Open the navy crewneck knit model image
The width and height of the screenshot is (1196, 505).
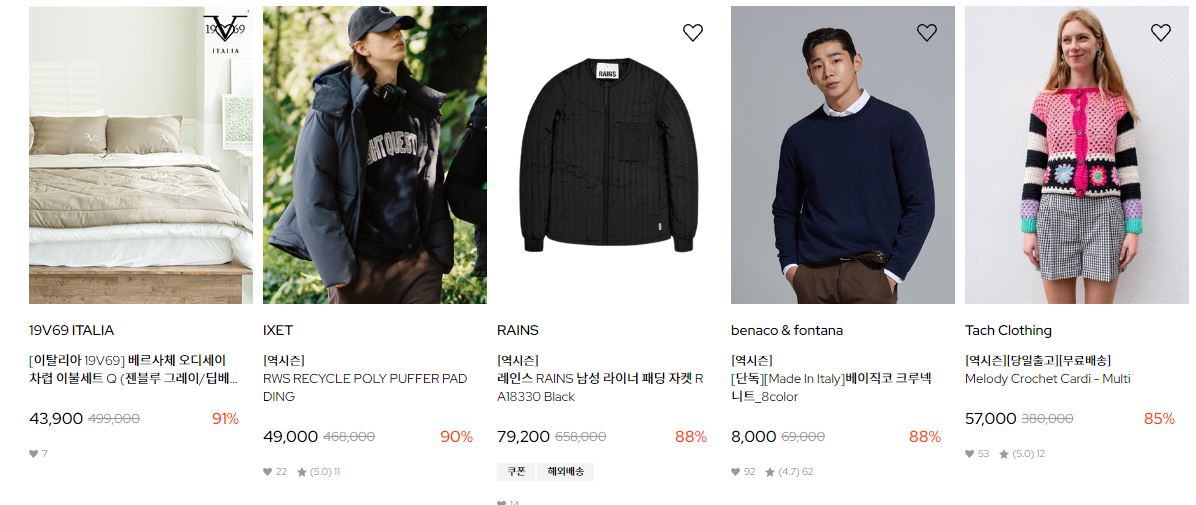(x=843, y=155)
